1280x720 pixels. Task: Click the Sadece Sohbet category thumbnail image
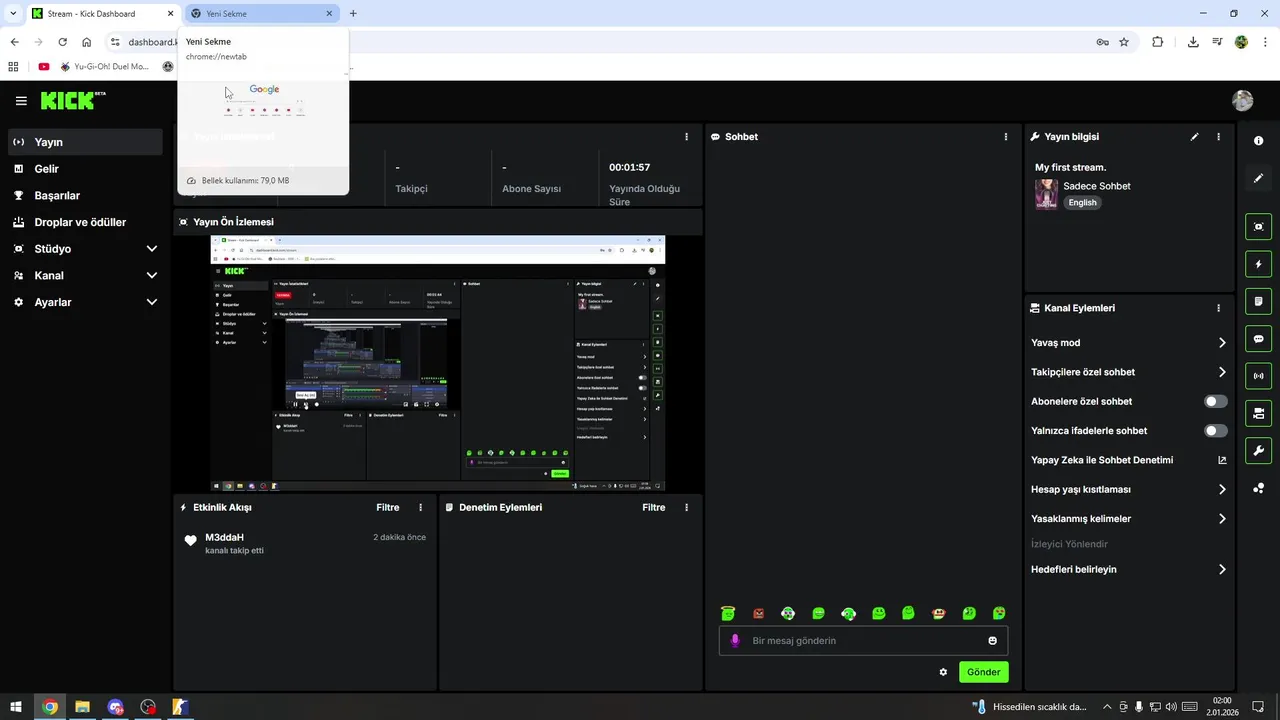pyautogui.click(x=1046, y=194)
